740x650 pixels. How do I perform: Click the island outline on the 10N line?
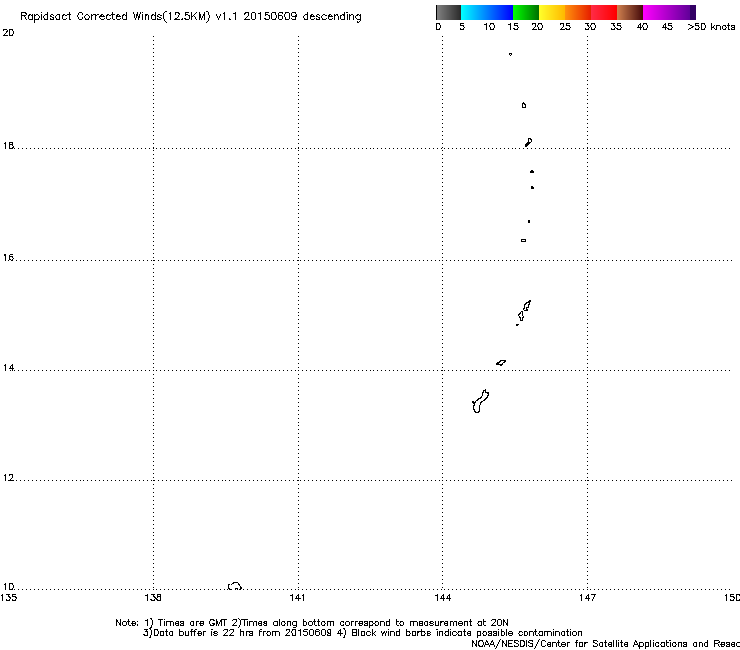pos(235,586)
